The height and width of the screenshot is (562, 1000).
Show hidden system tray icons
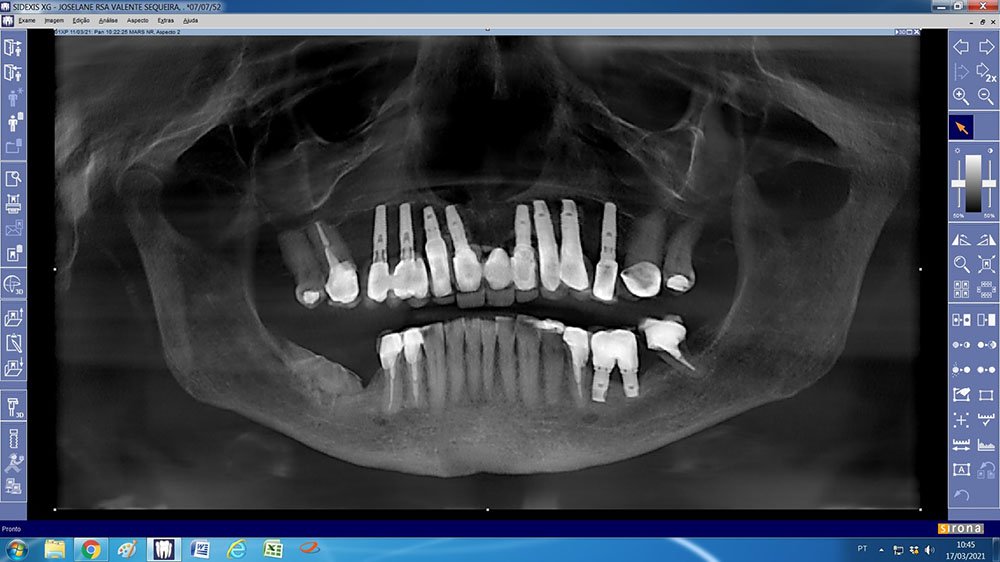pyautogui.click(x=881, y=550)
